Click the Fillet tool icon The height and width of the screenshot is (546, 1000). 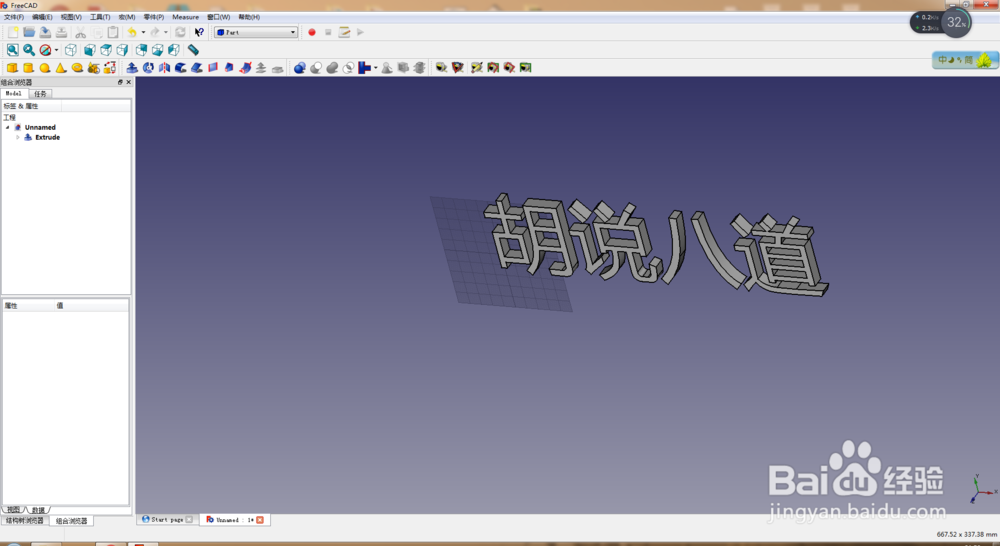[180, 68]
